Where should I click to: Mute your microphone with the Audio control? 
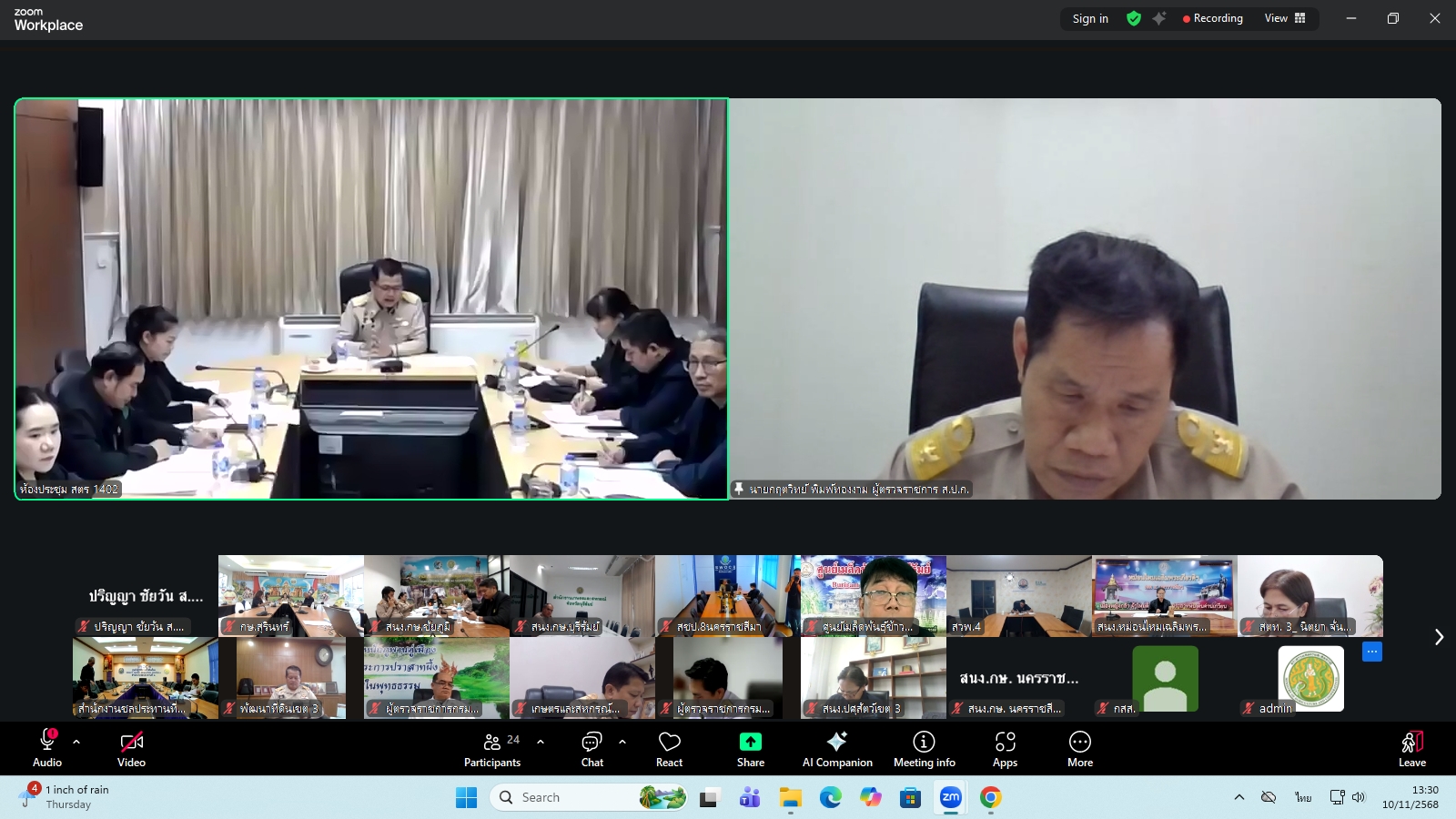tap(46, 748)
